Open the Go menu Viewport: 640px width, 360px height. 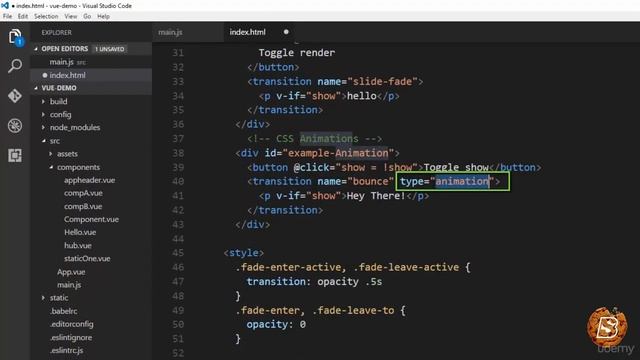[87, 16]
